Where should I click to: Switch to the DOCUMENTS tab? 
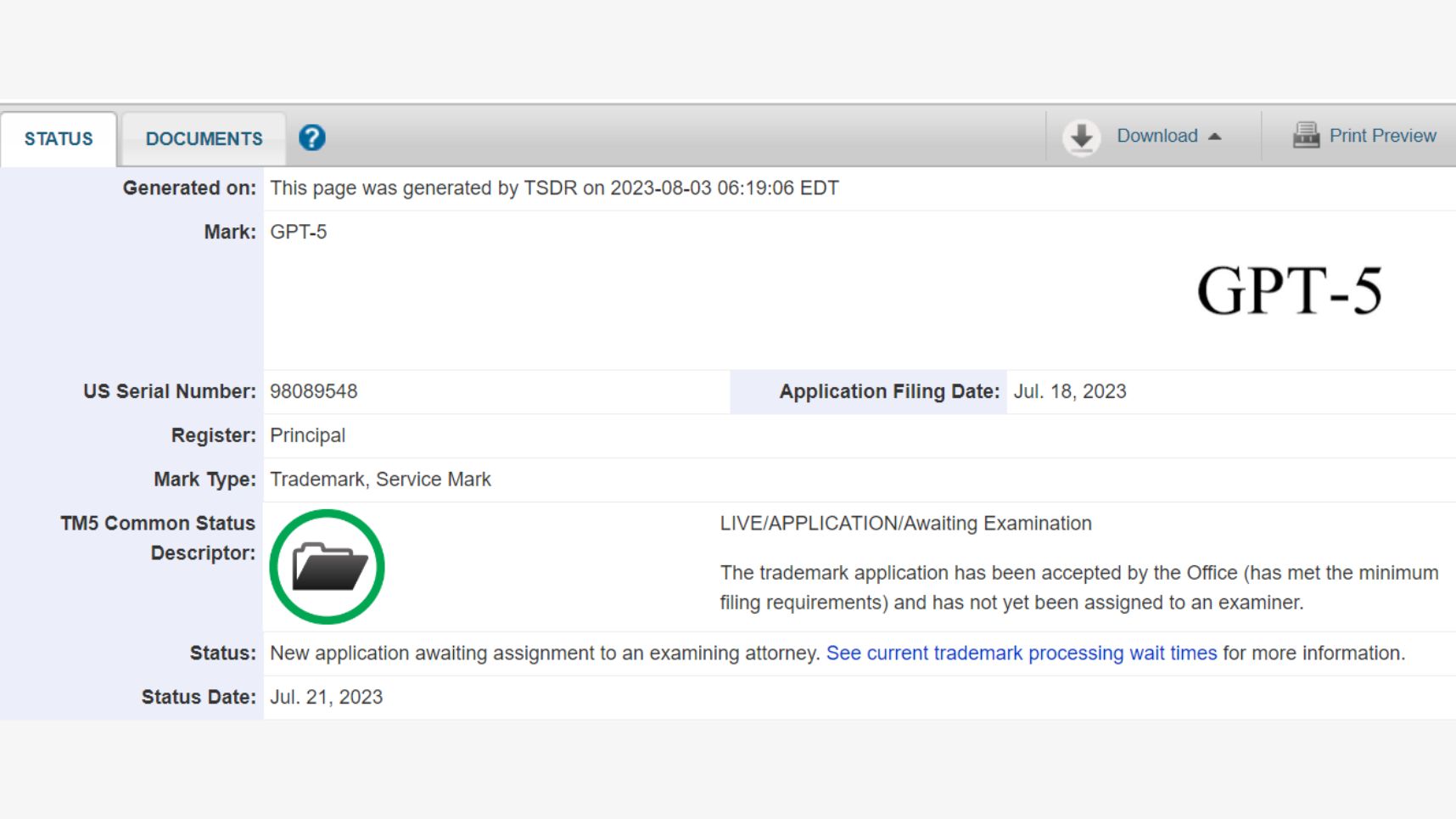pyautogui.click(x=204, y=138)
